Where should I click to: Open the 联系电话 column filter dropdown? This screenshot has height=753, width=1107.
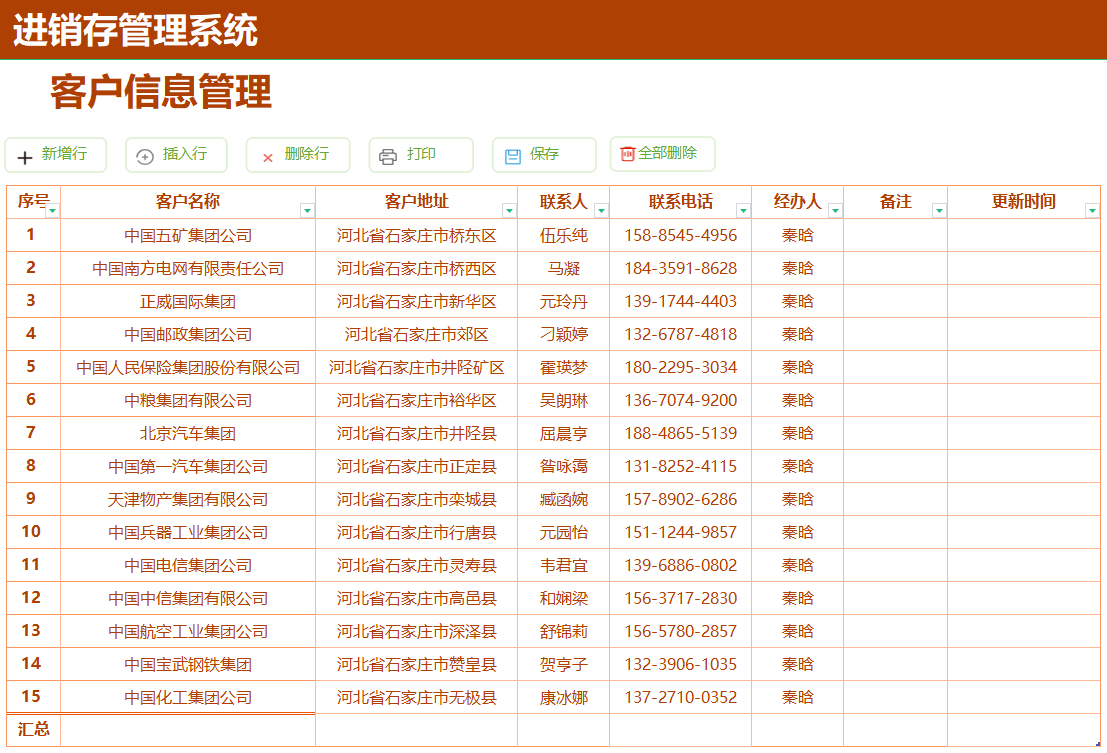(x=743, y=211)
